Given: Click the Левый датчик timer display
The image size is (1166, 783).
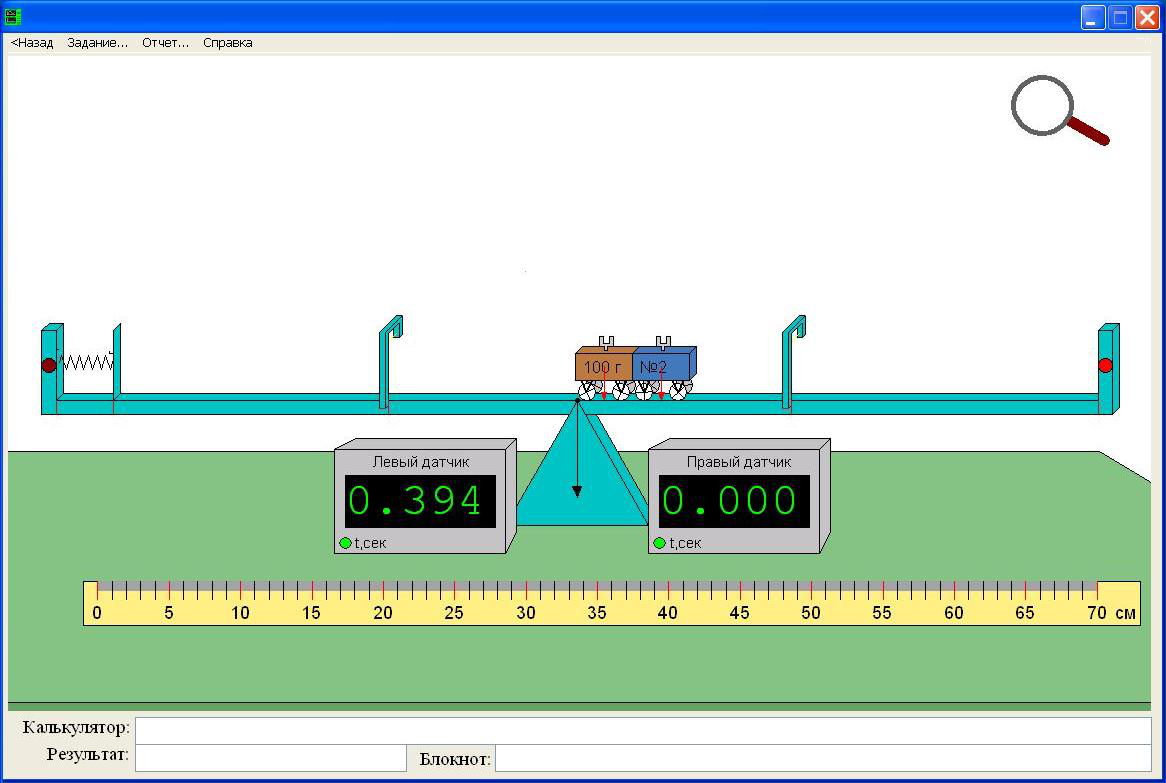Looking at the screenshot, I should pyautogui.click(x=420, y=501).
